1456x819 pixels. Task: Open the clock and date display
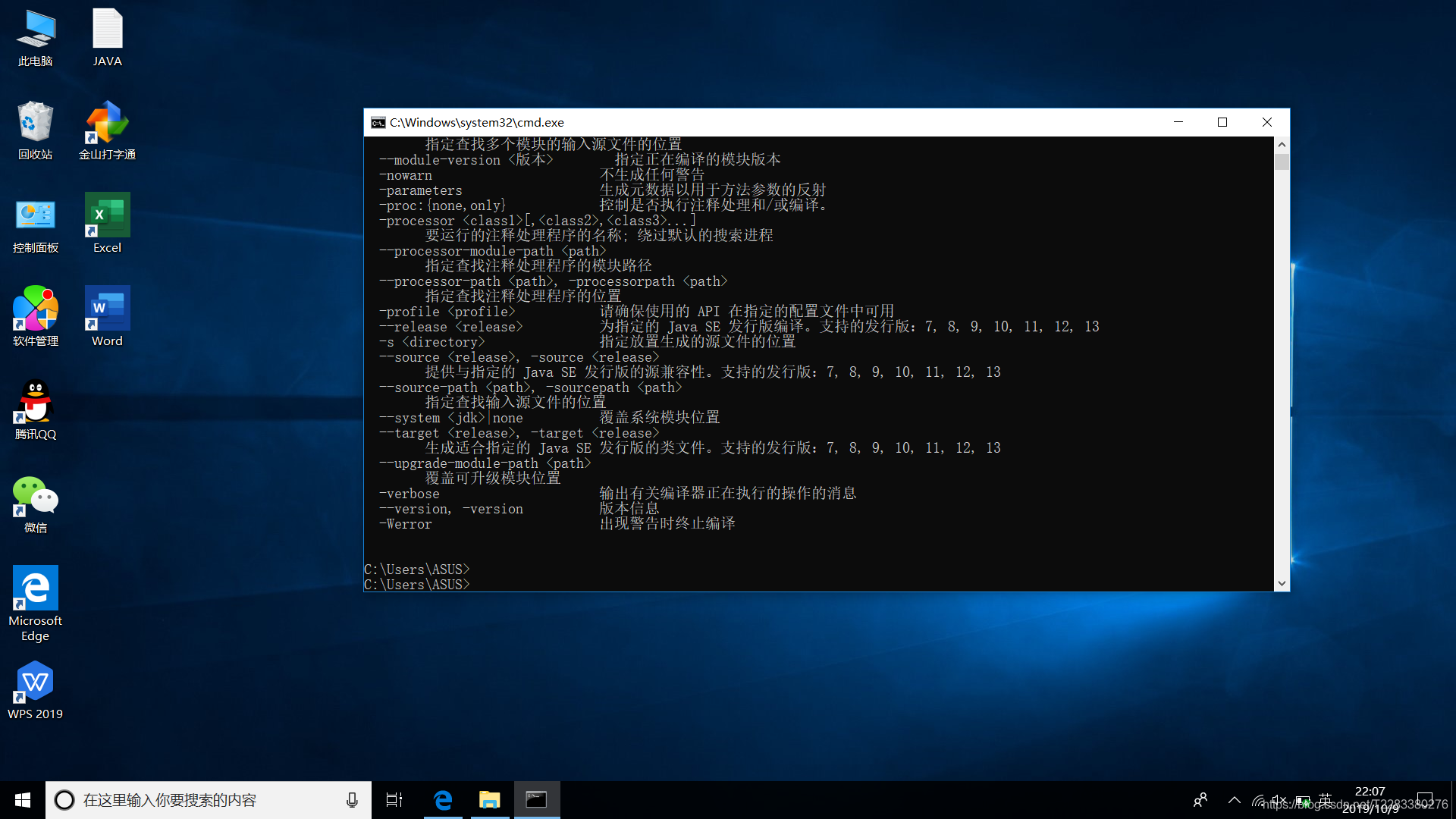click(x=1370, y=800)
